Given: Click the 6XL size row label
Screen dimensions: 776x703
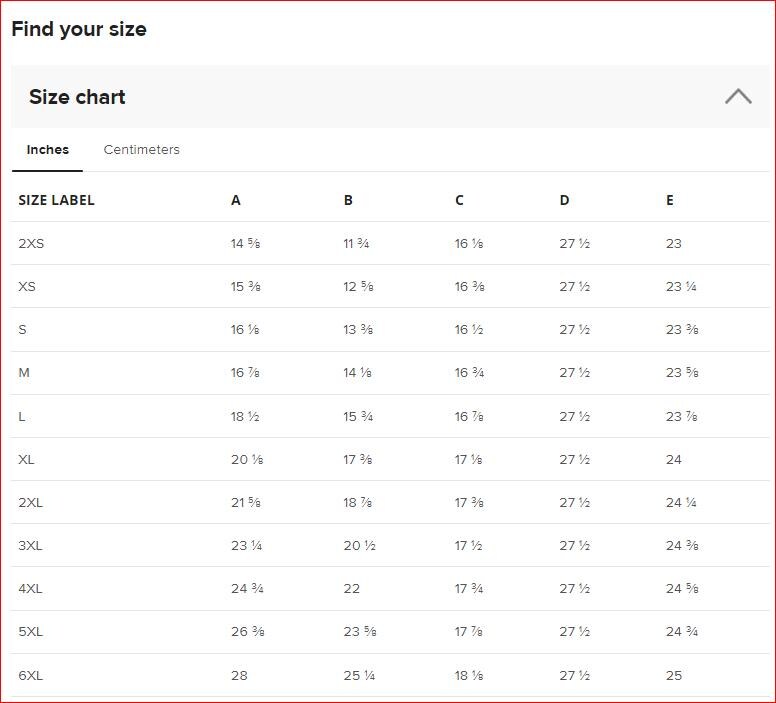Looking at the screenshot, I should (x=31, y=675).
